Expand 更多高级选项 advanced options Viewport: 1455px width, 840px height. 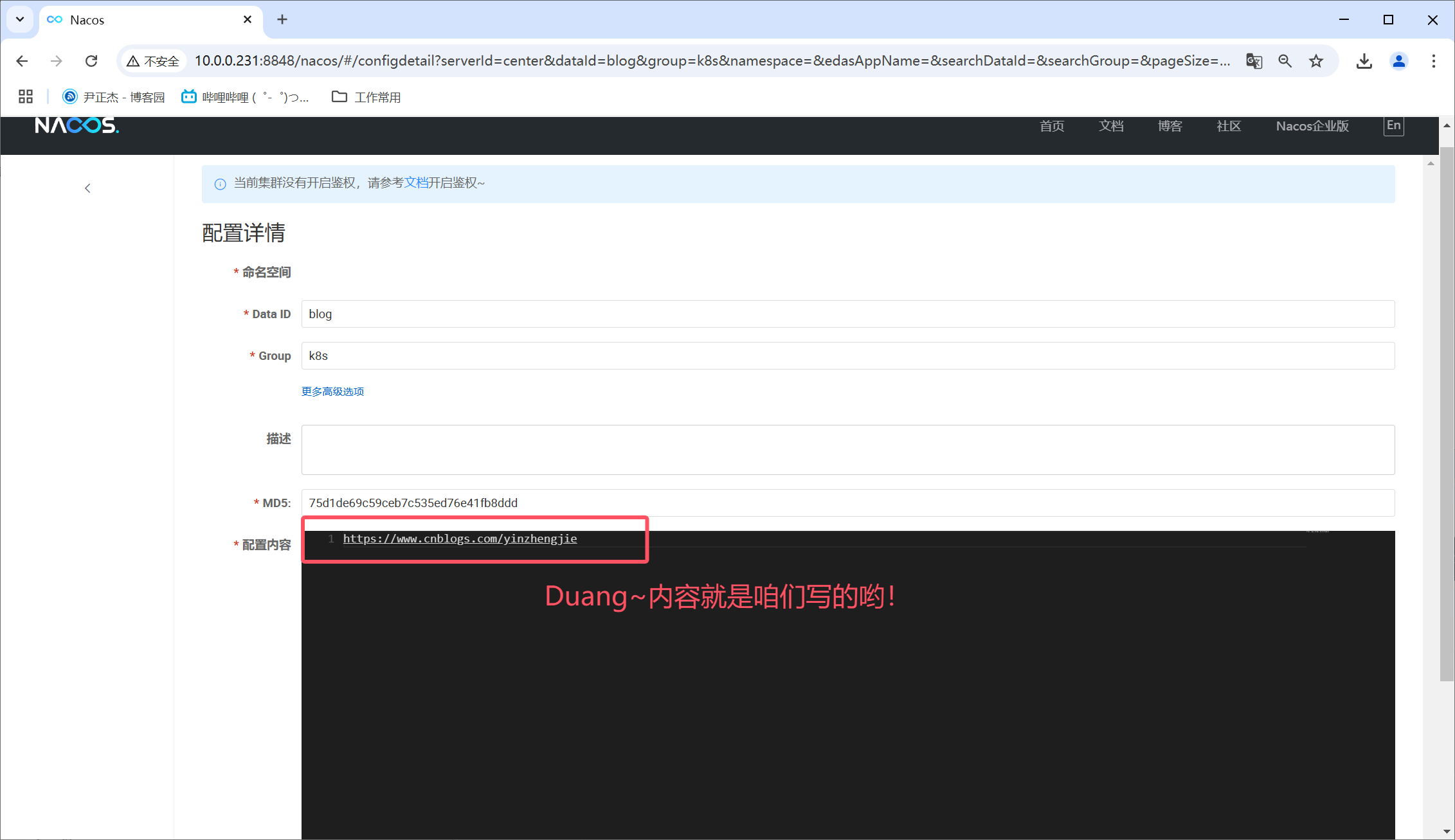click(332, 391)
